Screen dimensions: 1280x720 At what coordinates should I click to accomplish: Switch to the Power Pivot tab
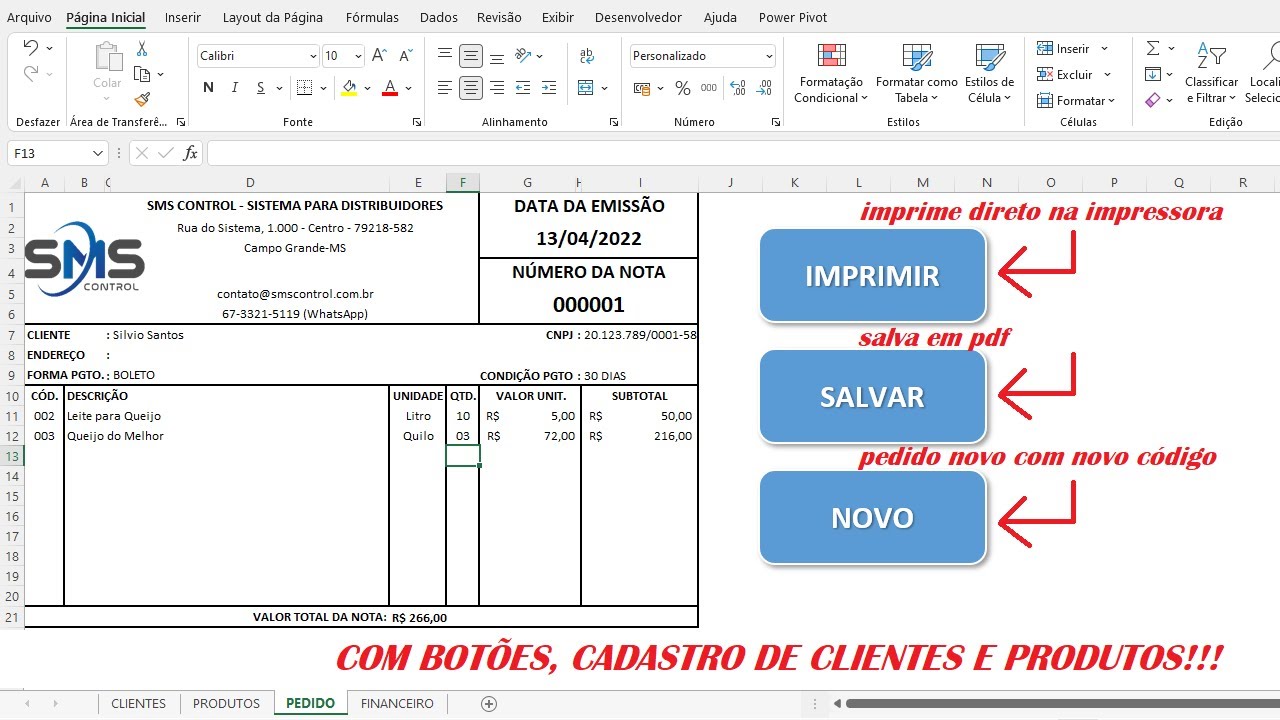pyautogui.click(x=793, y=17)
